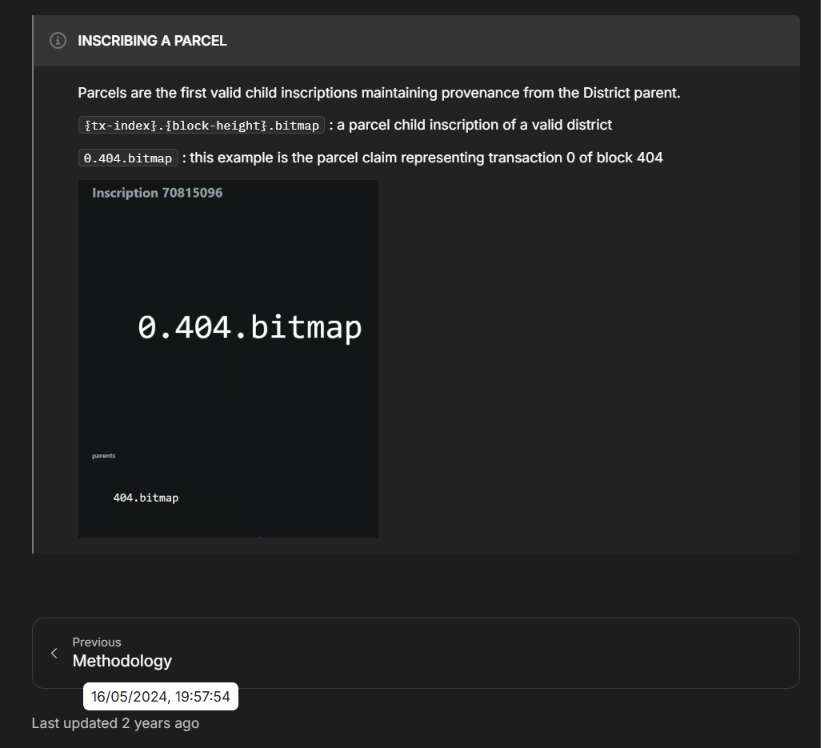Click the 404.bitmap parent label in image

tap(146, 498)
